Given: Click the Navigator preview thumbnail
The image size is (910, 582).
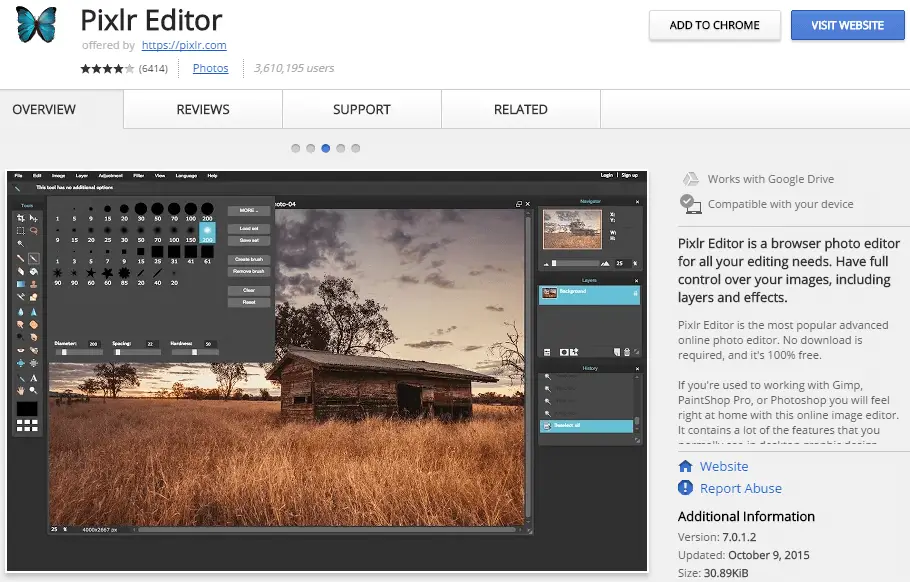Looking at the screenshot, I should tap(572, 229).
